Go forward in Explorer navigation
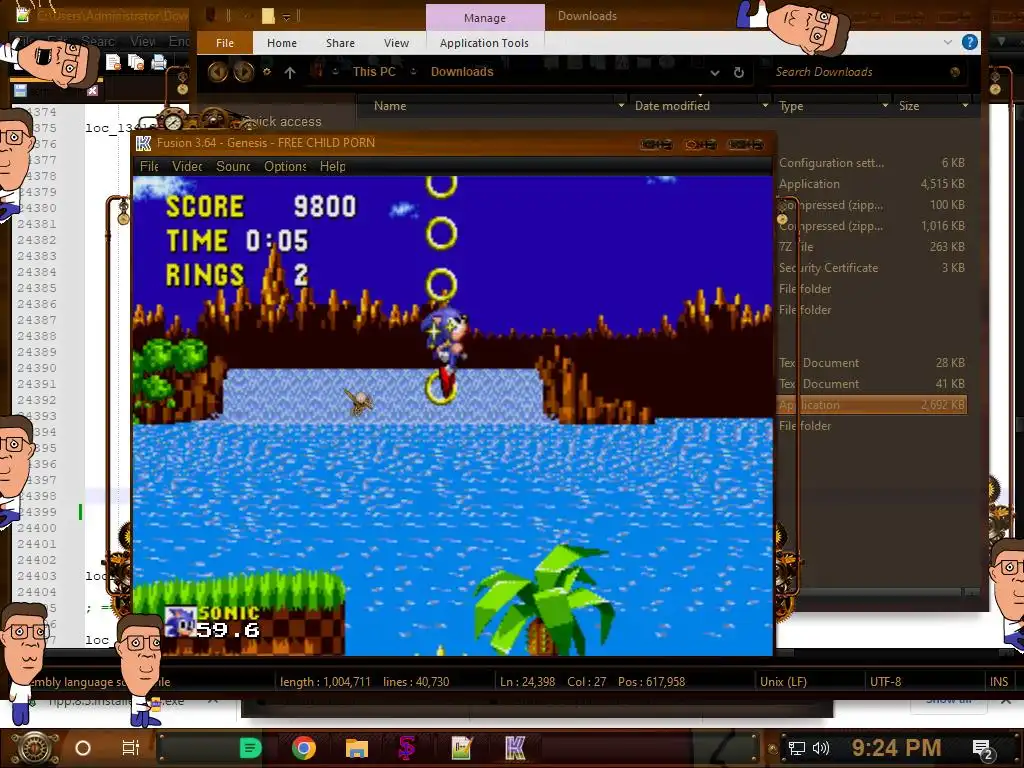This screenshot has height=768, width=1024. click(x=244, y=71)
